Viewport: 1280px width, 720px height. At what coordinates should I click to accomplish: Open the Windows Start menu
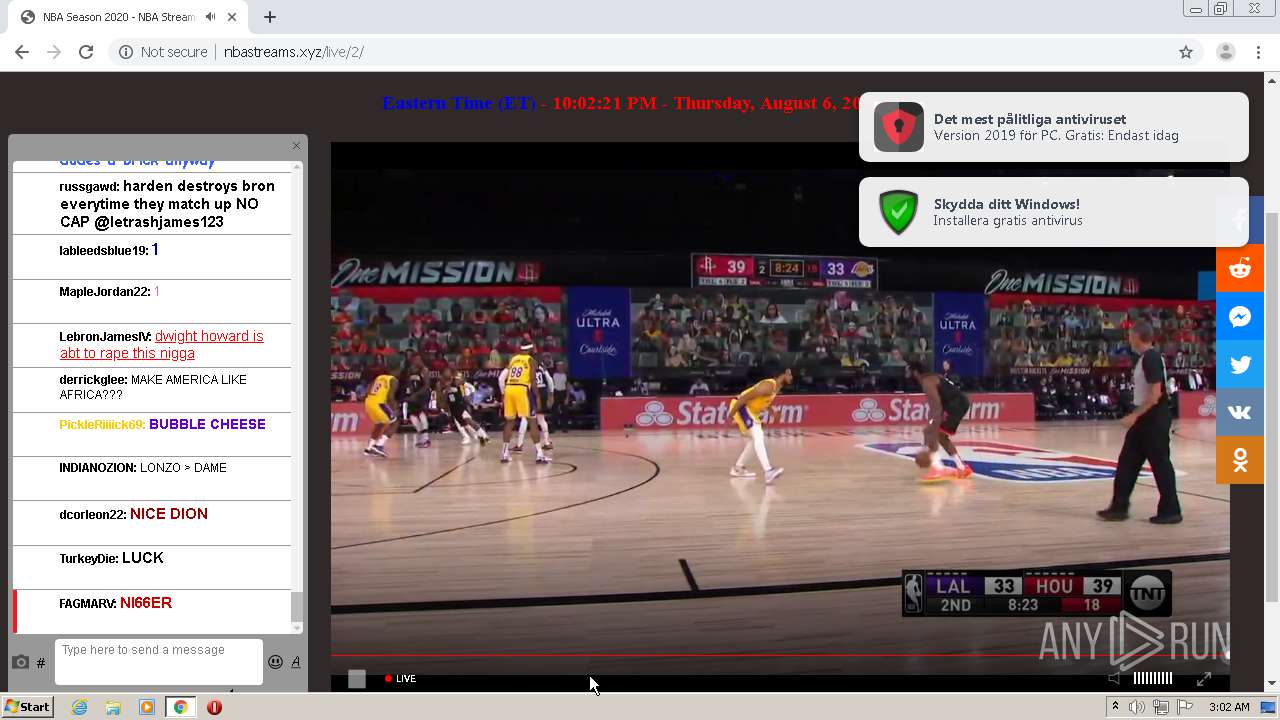click(28, 707)
